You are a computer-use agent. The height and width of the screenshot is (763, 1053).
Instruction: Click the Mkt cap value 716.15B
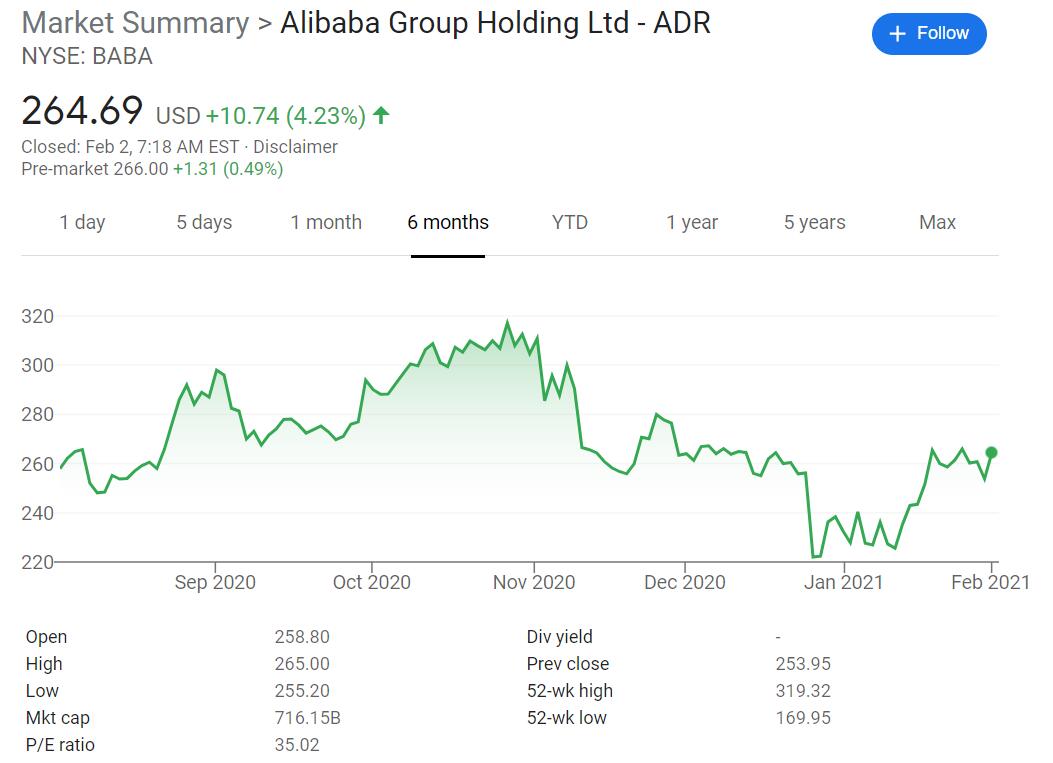(x=308, y=718)
